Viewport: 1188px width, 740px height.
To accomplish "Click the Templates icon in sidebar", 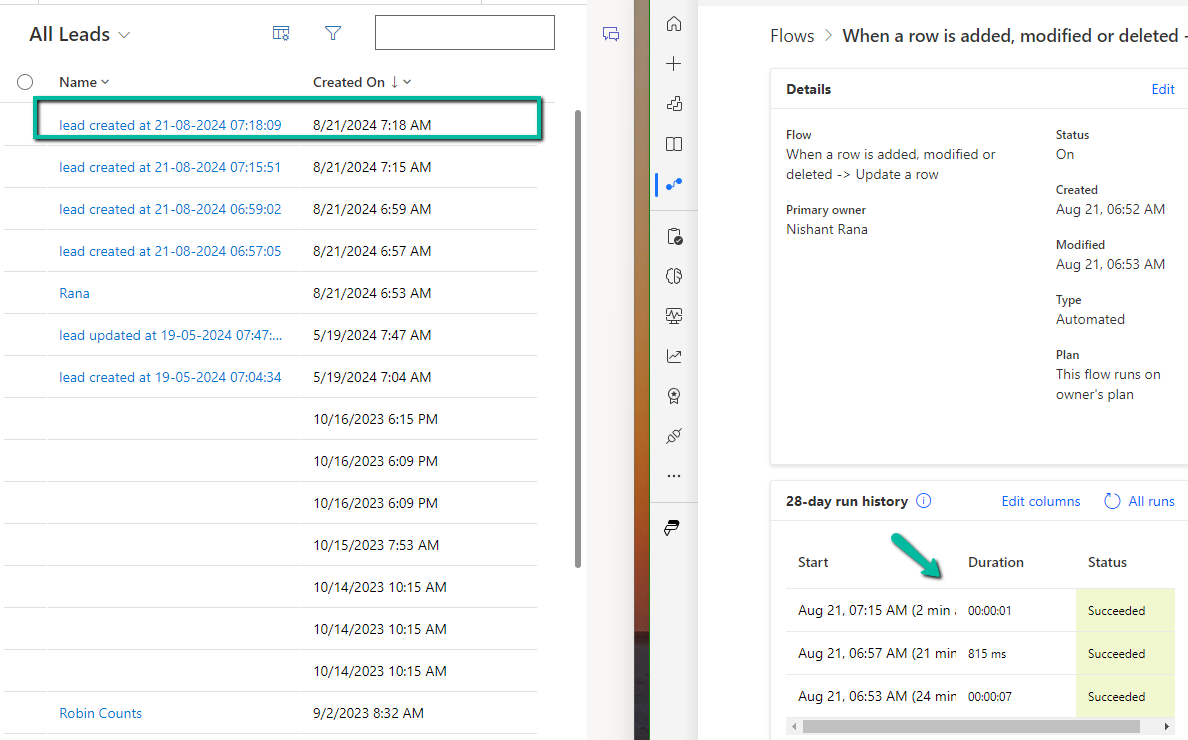I will click(x=674, y=103).
